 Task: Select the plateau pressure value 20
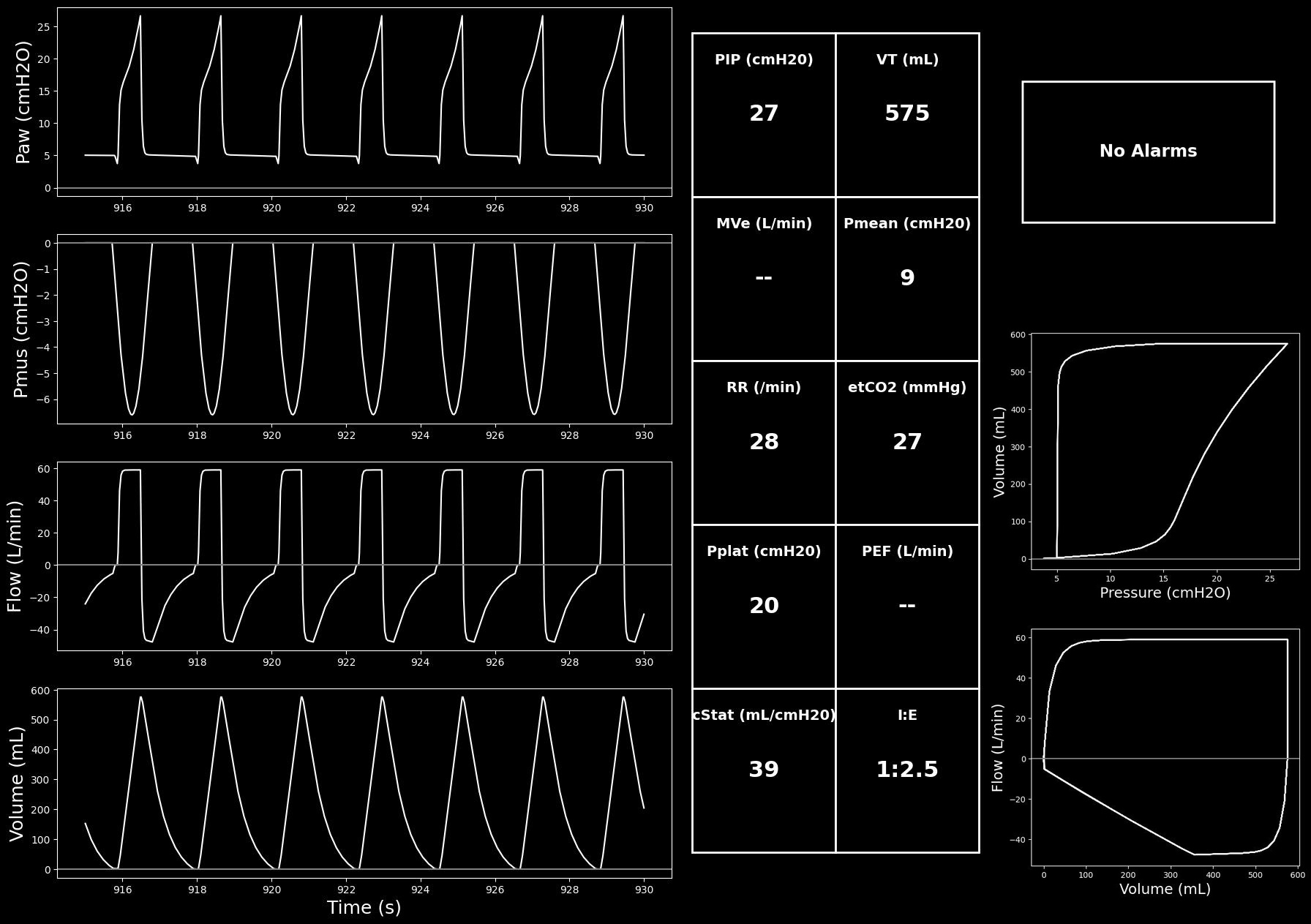coord(764,605)
